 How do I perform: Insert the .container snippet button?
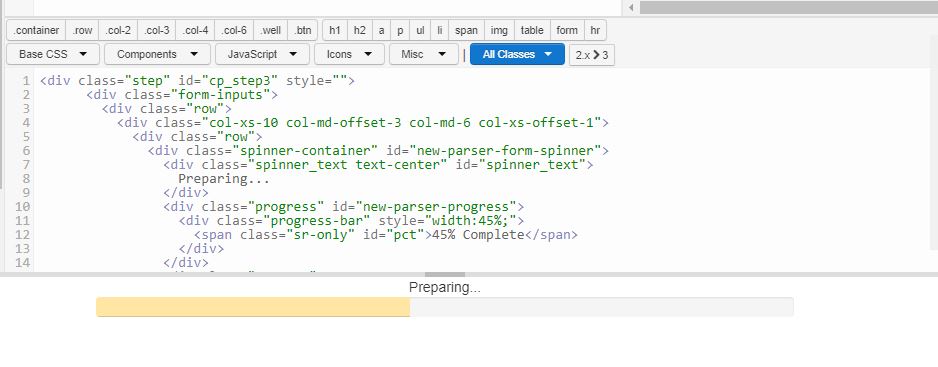click(x=36, y=30)
